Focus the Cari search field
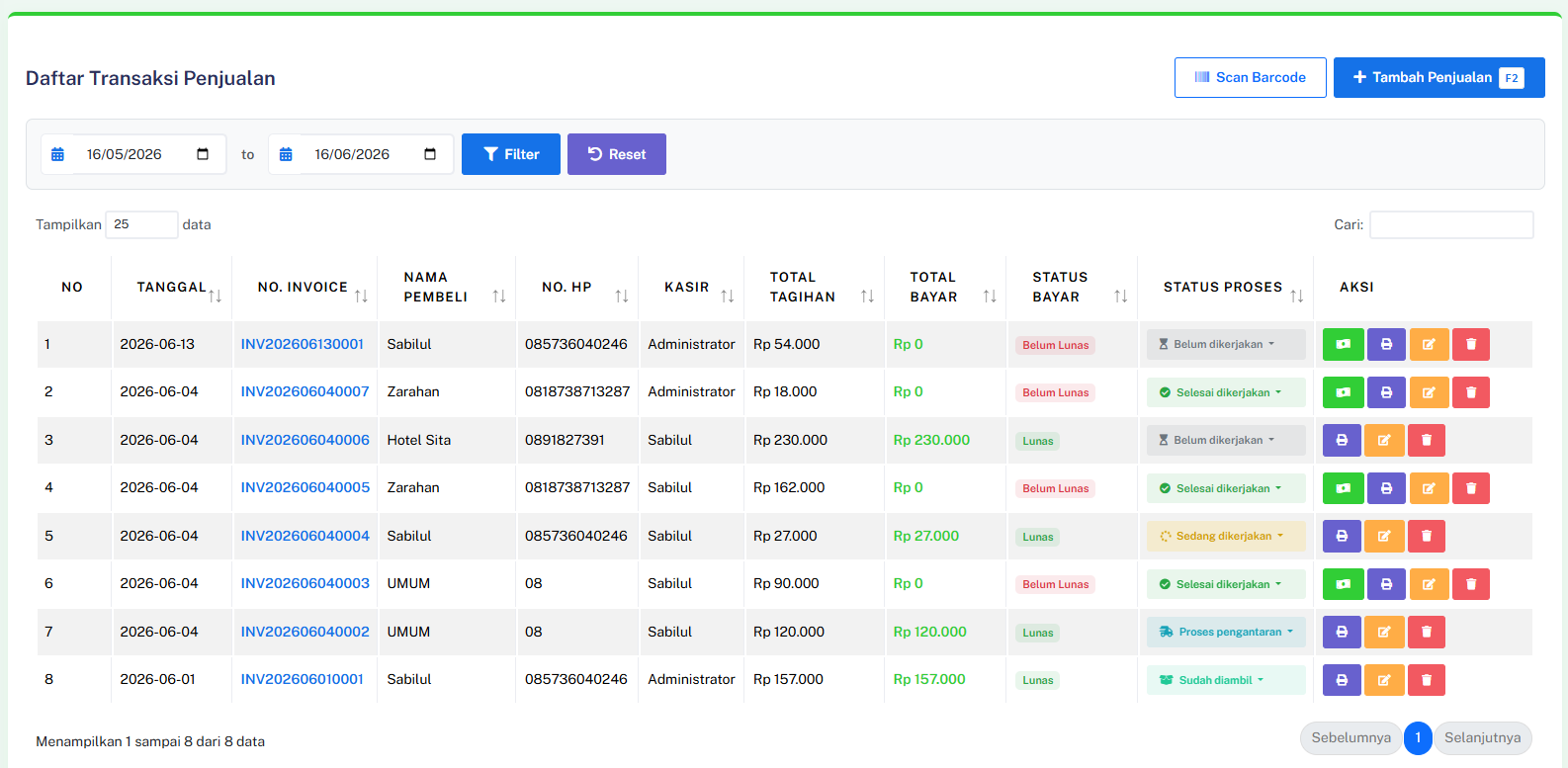 (x=1451, y=224)
